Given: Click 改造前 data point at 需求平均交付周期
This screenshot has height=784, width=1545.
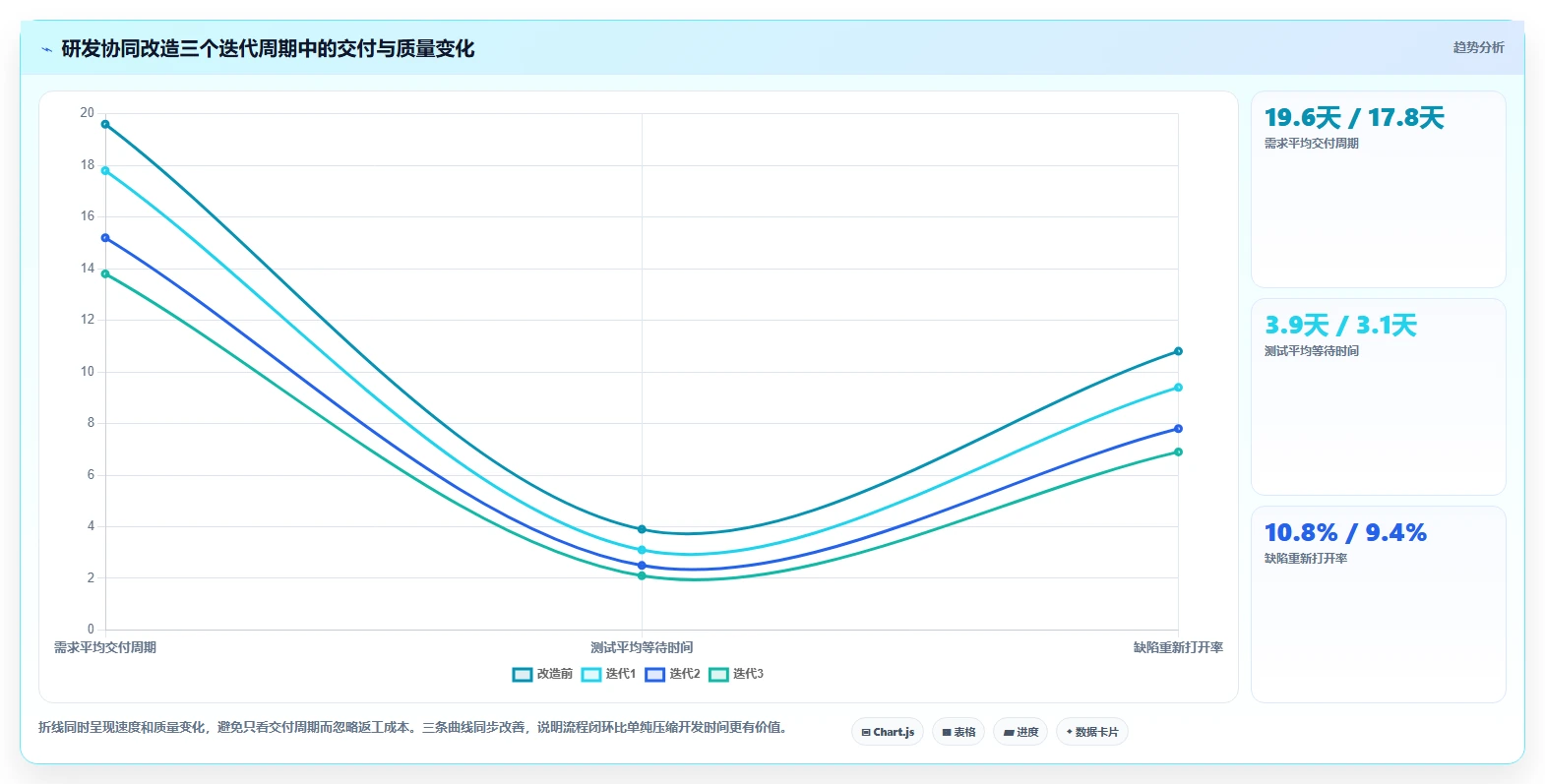Looking at the screenshot, I should [x=105, y=124].
